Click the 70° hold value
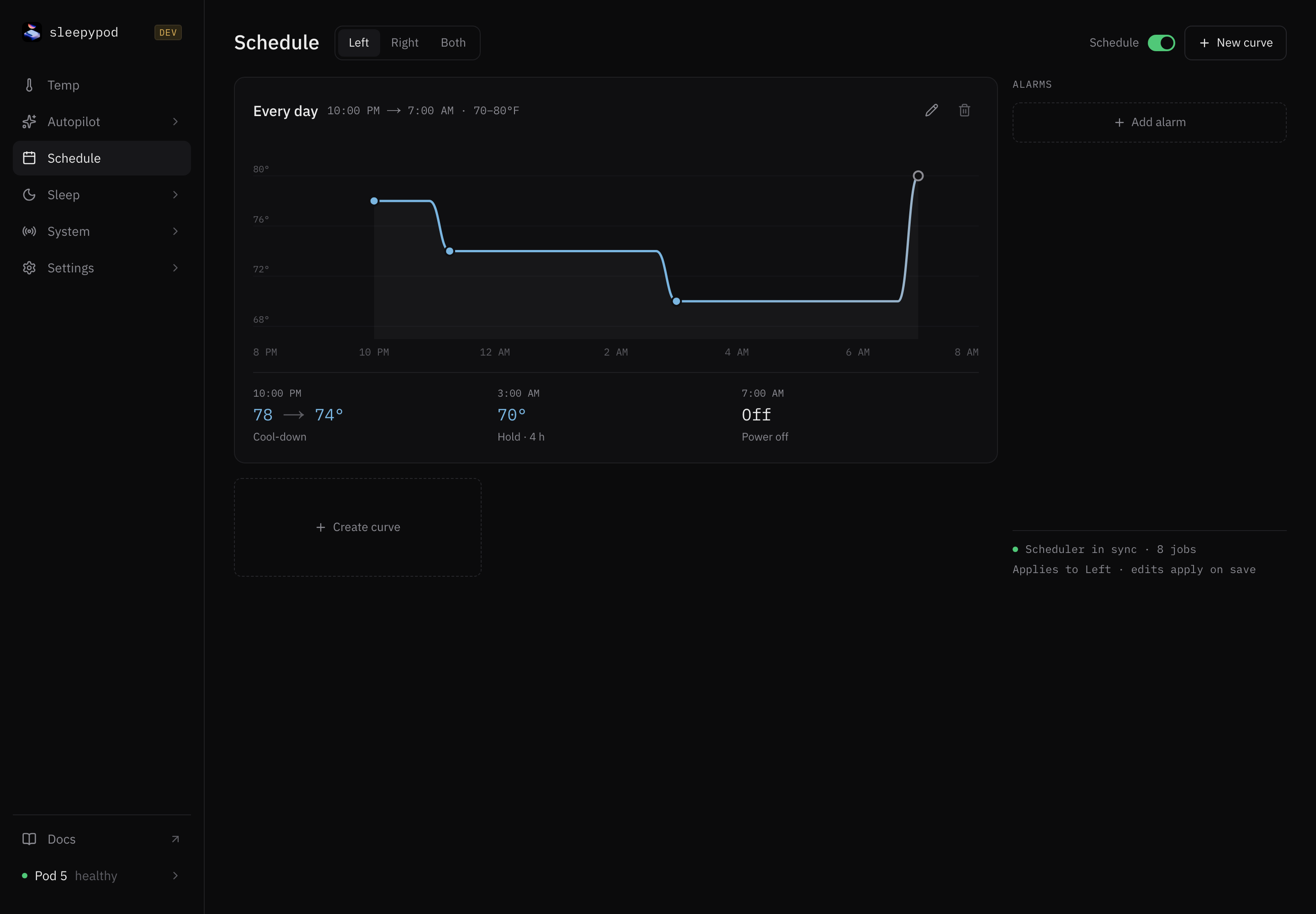This screenshot has width=1316, height=914. [511, 414]
